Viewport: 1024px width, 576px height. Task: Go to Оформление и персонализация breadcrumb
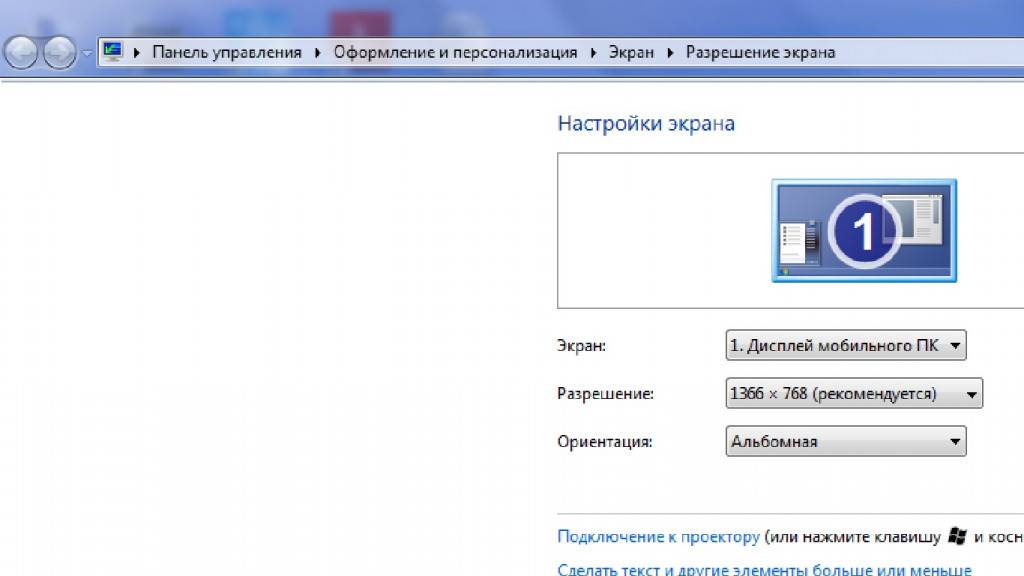click(x=455, y=52)
